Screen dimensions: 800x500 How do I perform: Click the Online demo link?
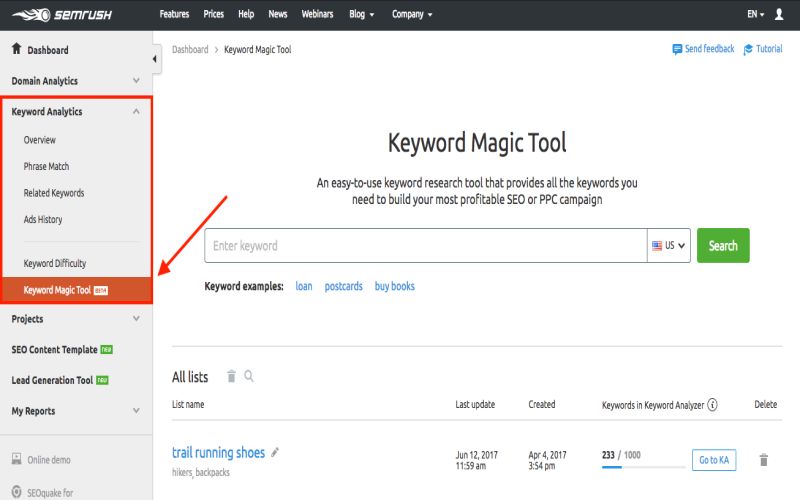coord(49,460)
